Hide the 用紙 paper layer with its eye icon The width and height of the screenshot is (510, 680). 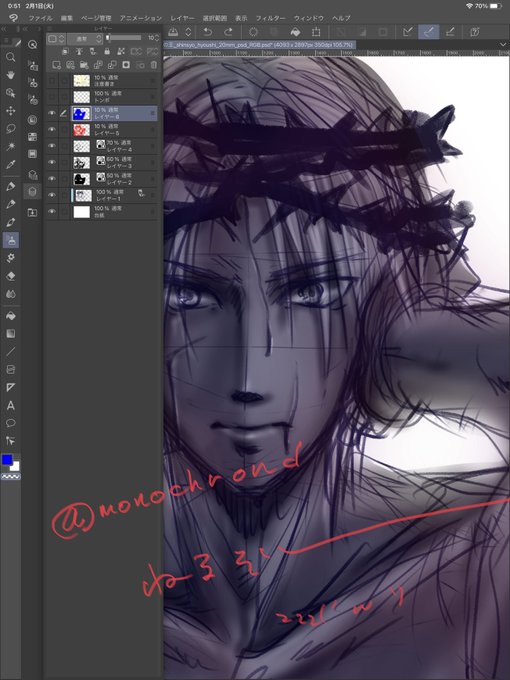[x=52, y=212]
